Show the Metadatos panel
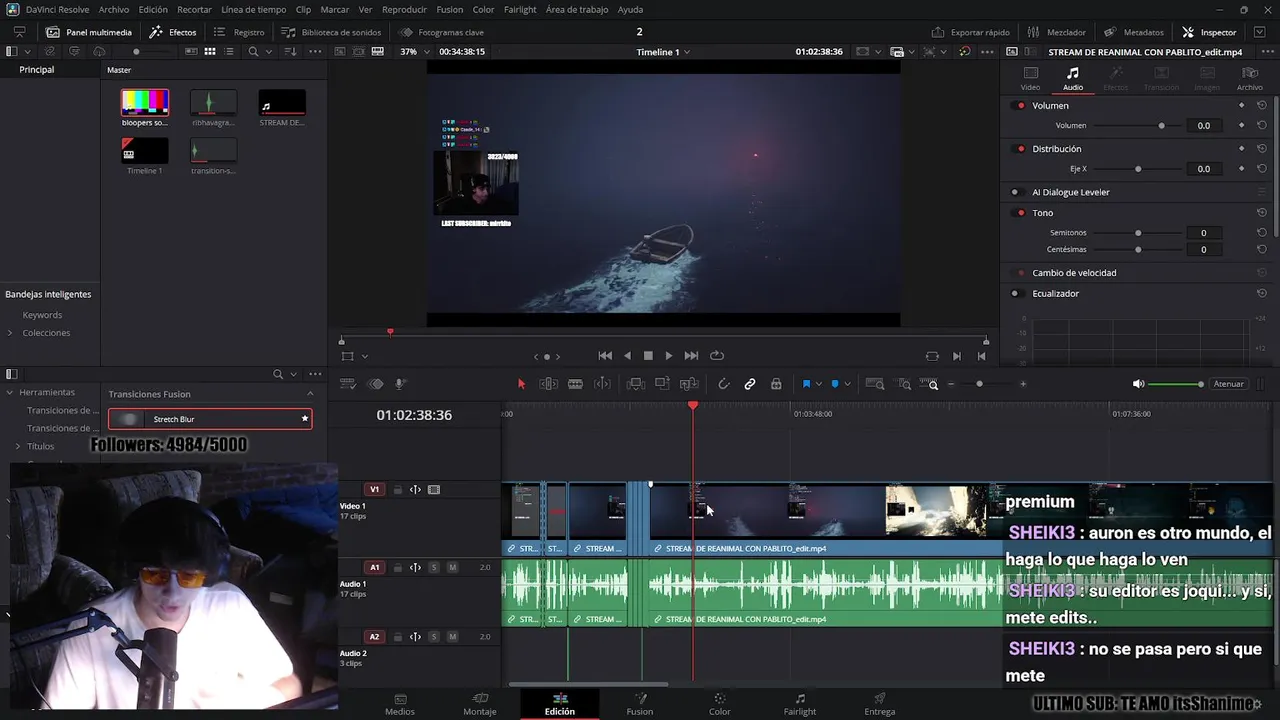 (x=1134, y=32)
